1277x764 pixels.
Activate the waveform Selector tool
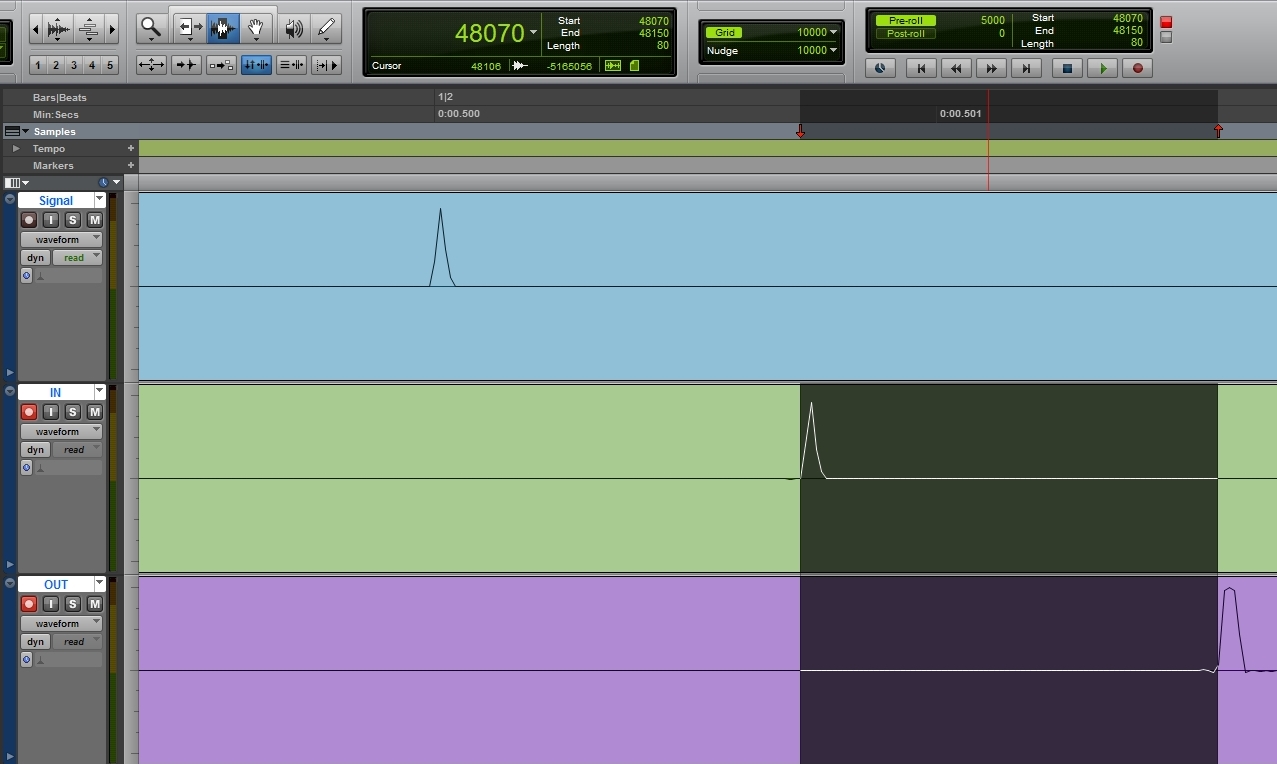click(222, 29)
